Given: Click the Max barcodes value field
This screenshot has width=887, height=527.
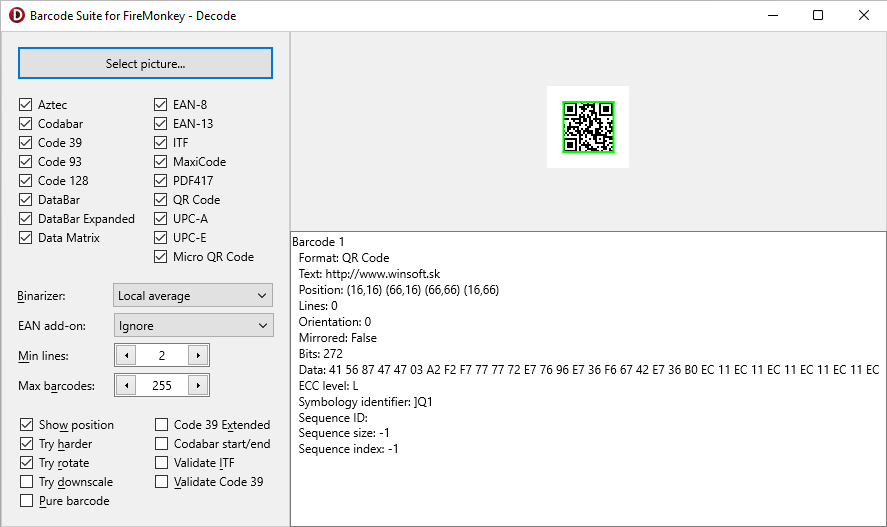Looking at the screenshot, I should coord(162,385).
